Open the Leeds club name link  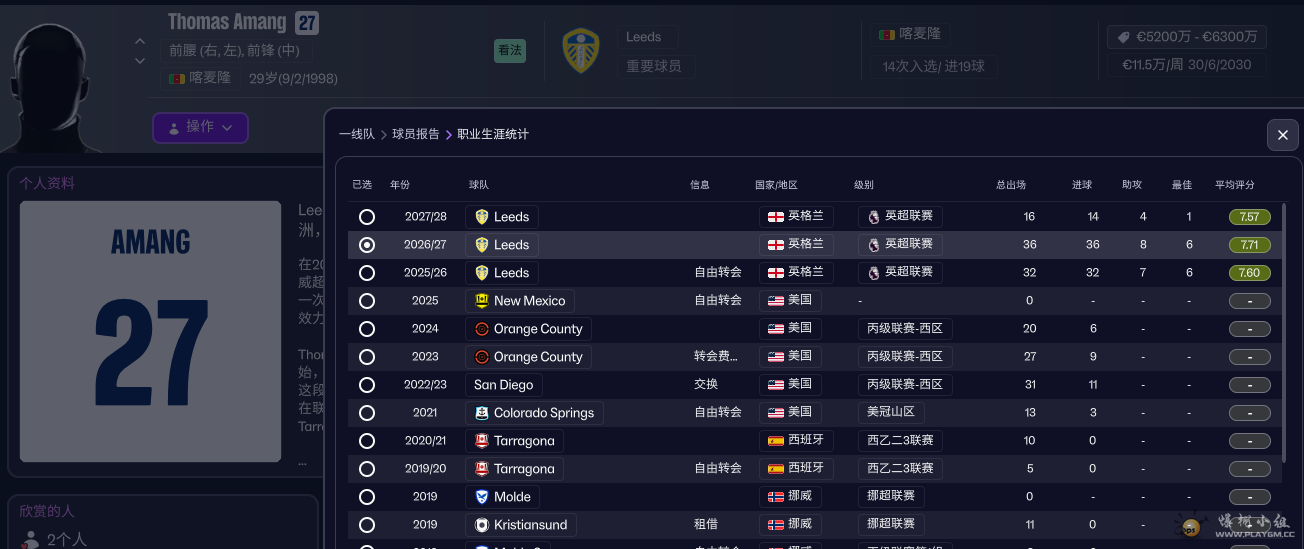(x=643, y=37)
